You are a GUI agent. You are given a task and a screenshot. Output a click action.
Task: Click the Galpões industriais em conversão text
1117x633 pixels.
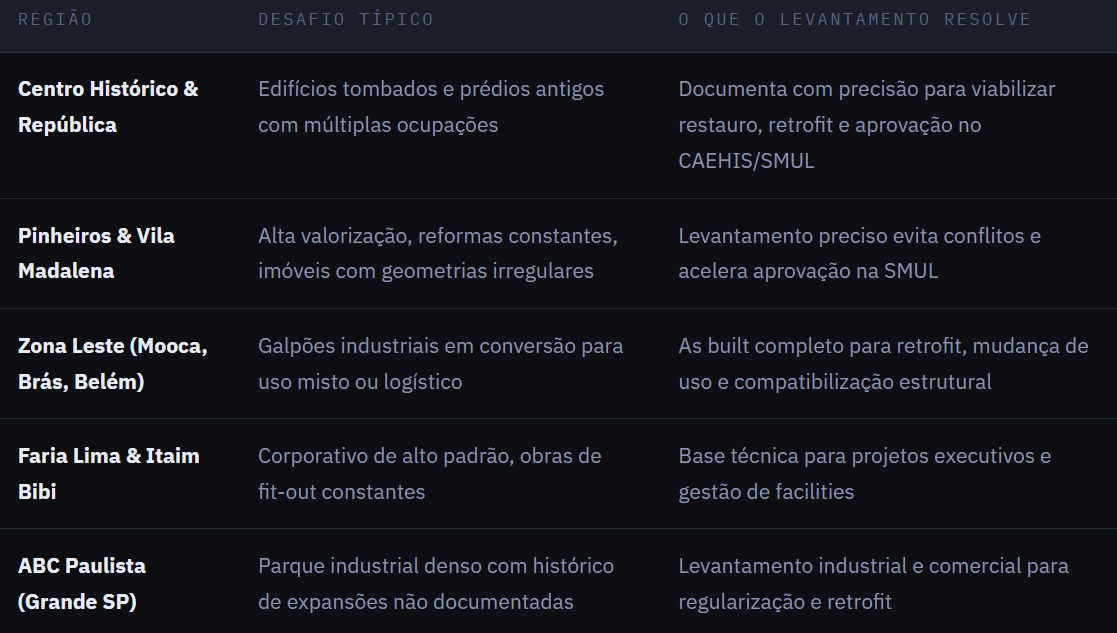pyautogui.click(x=417, y=346)
